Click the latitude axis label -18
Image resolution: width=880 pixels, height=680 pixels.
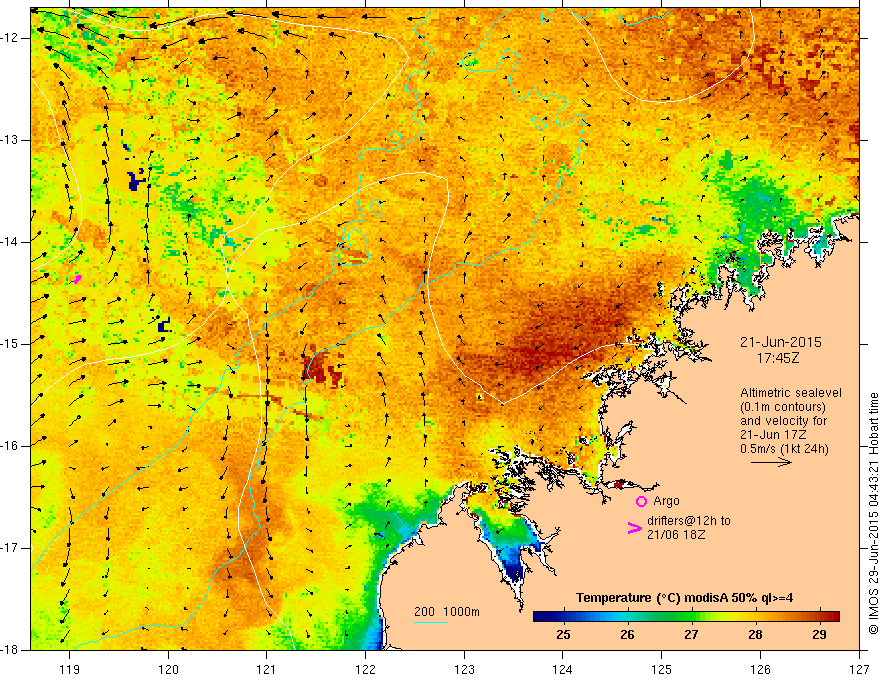coord(10,650)
